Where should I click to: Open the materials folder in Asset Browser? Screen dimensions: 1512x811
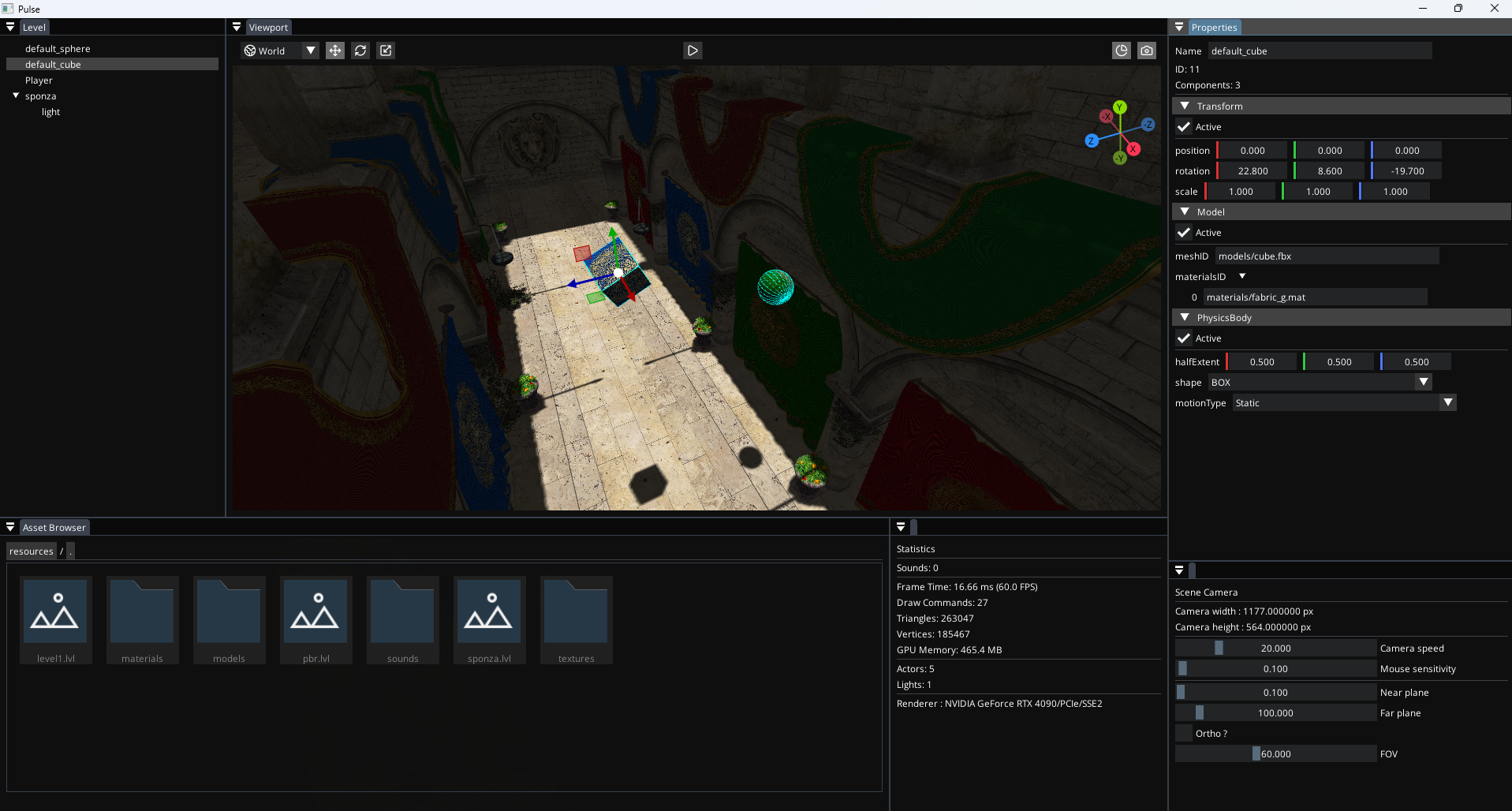click(x=142, y=620)
